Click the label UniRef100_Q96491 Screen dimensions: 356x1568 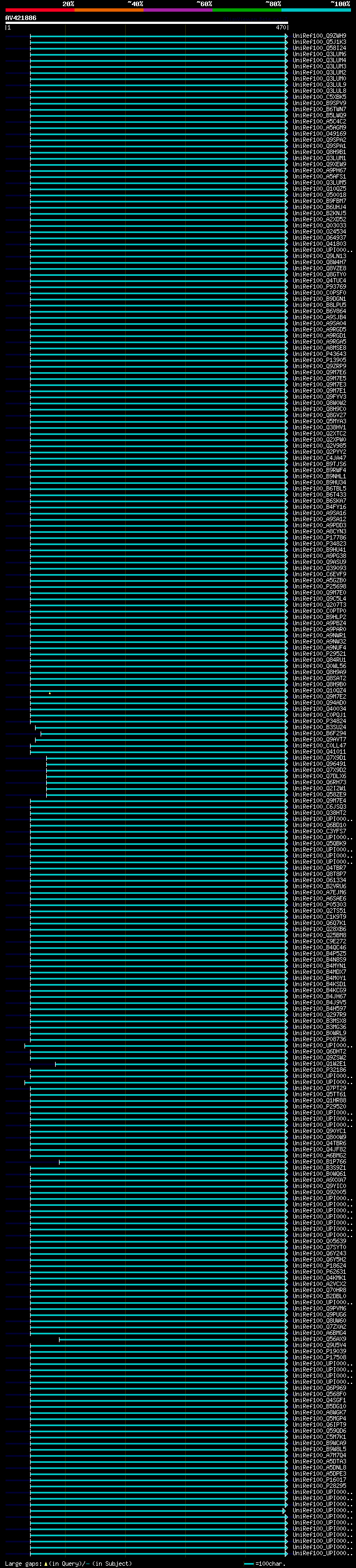pyautogui.click(x=319, y=764)
